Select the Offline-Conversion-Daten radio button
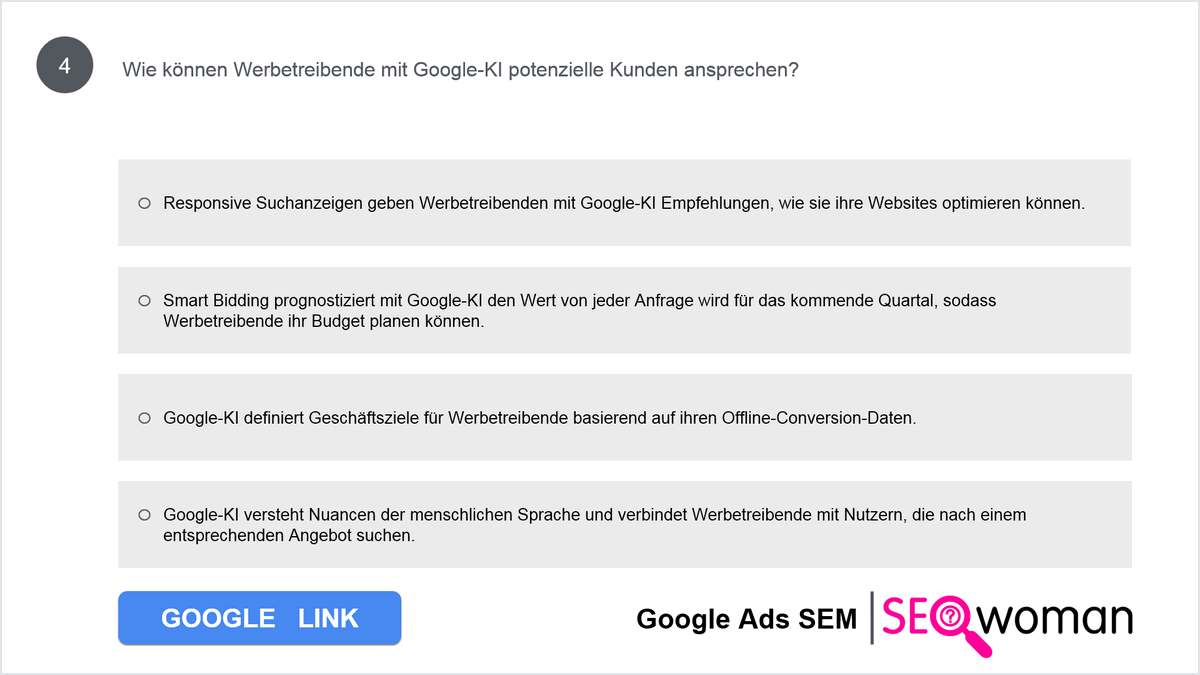Viewport: 1200px width, 675px height. (144, 418)
